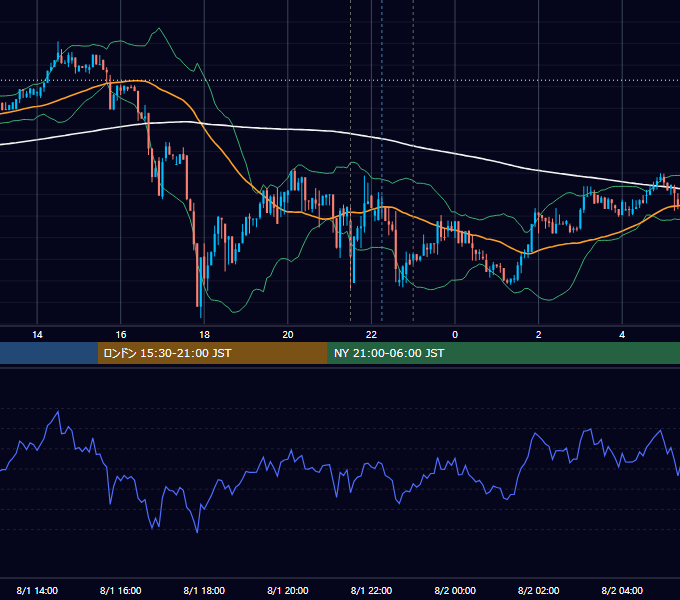Click the 4 hour axis label
This screenshot has width=680, height=600.
tap(622, 335)
